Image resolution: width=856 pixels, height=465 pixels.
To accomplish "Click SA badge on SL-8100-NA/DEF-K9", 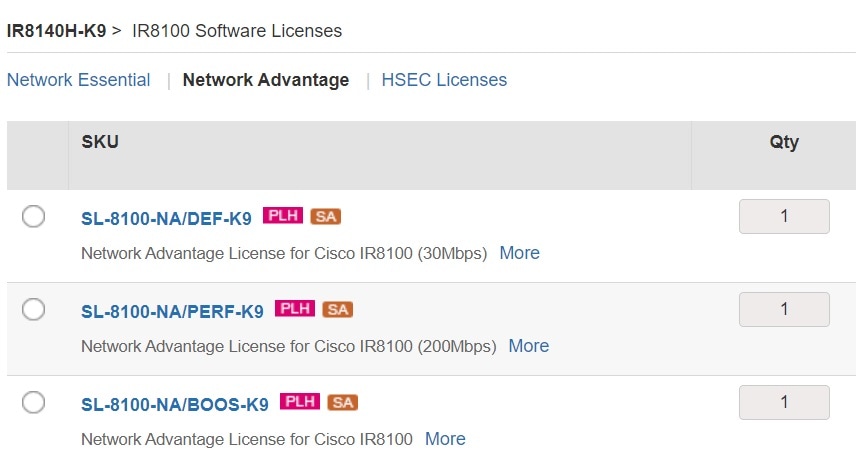I will (x=326, y=217).
